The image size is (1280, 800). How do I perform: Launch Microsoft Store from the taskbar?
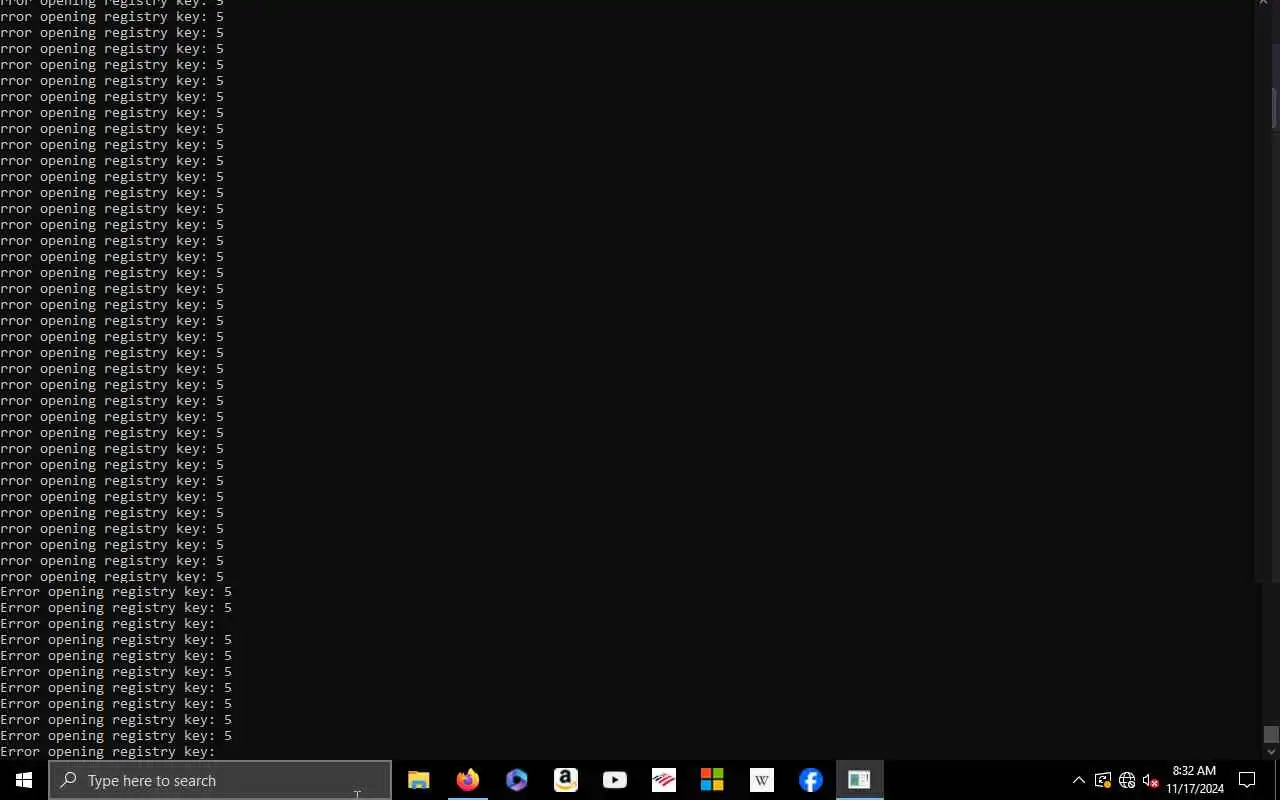pyautogui.click(x=712, y=780)
